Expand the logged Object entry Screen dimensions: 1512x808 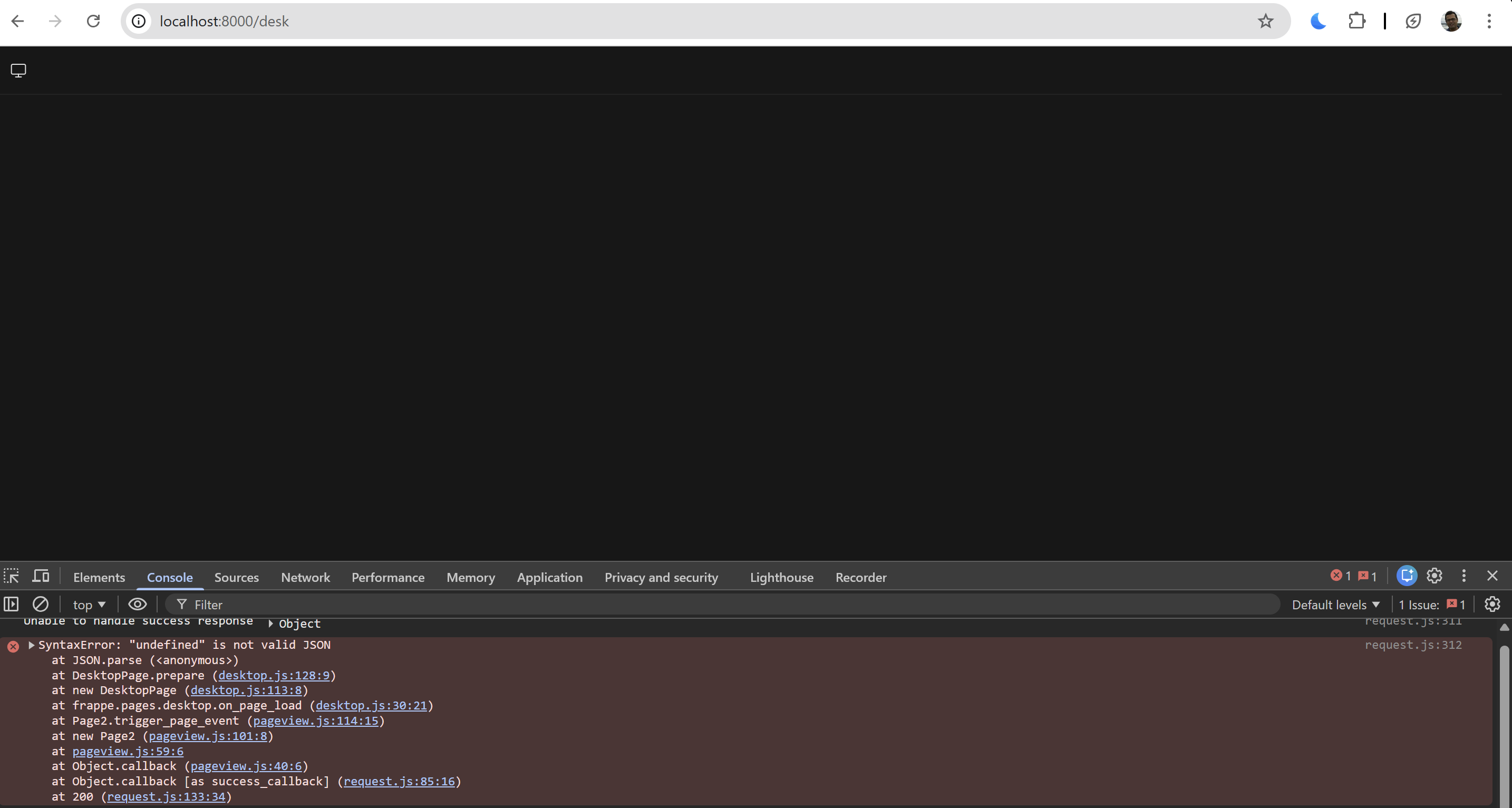(x=270, y=624)
